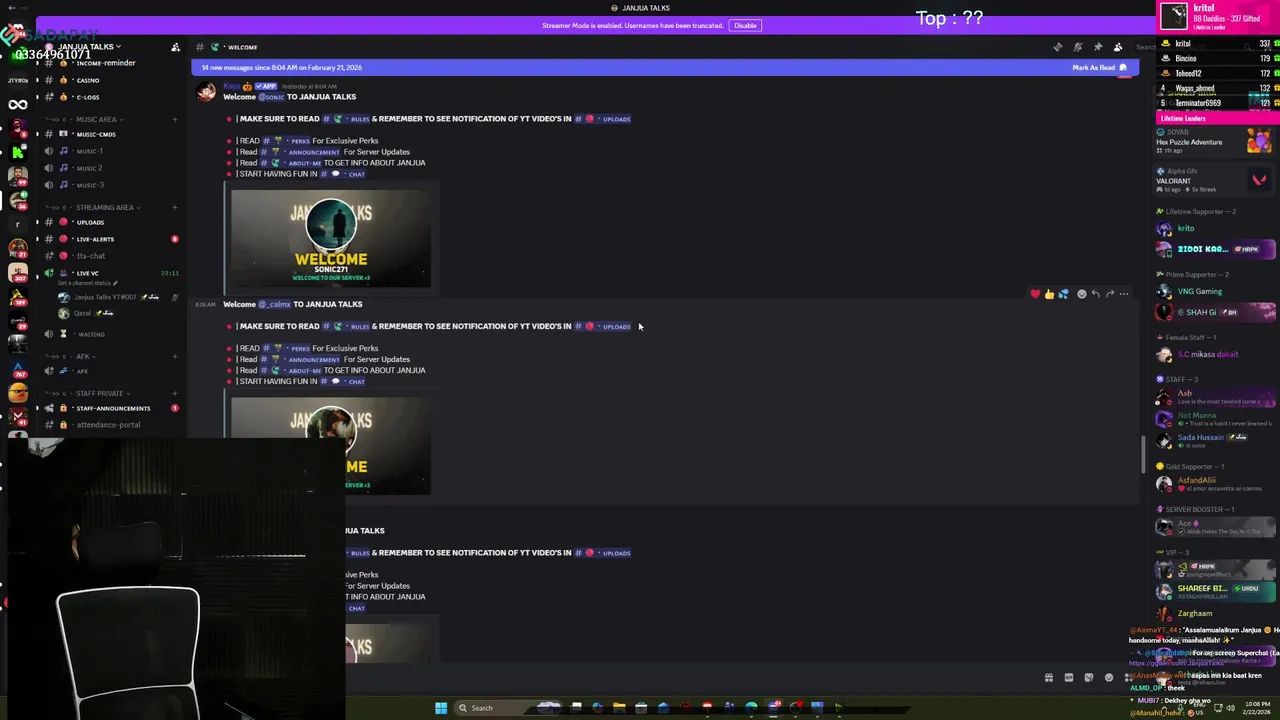Open tts-chat channel

coord(110,256)
